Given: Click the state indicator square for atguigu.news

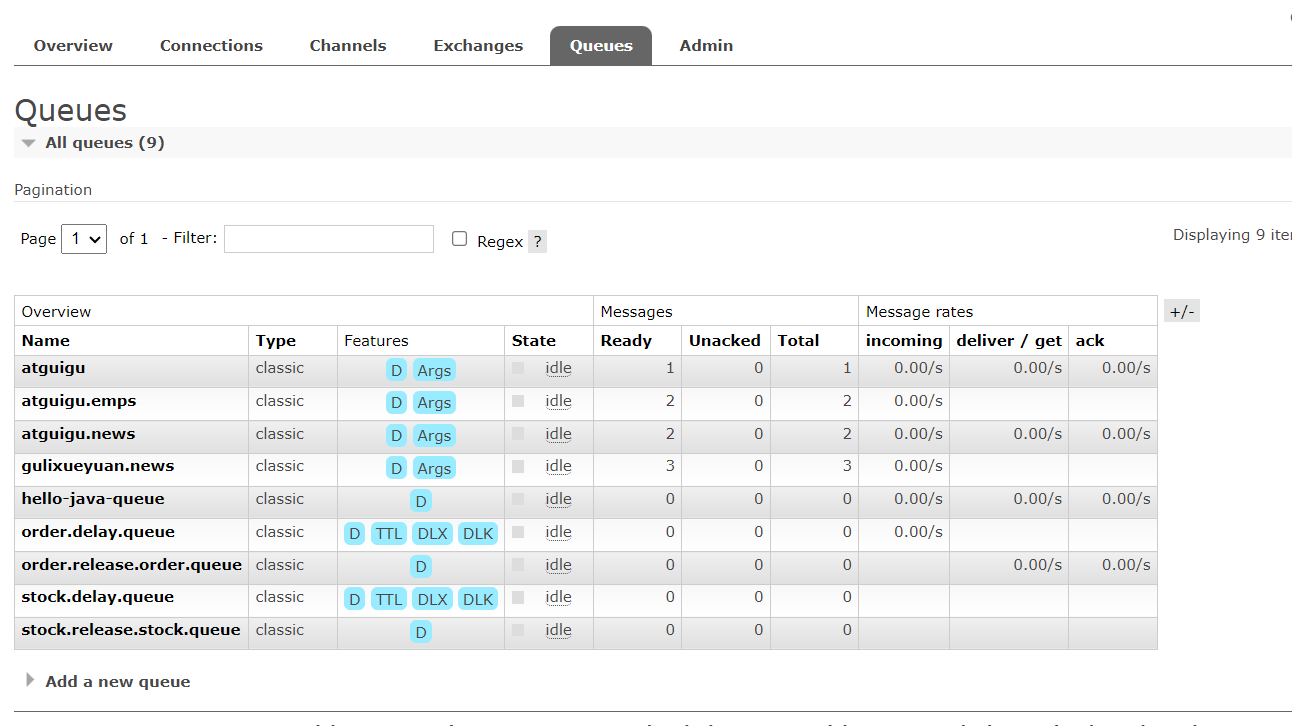Looking at the screenshot, I should [518, 434].
